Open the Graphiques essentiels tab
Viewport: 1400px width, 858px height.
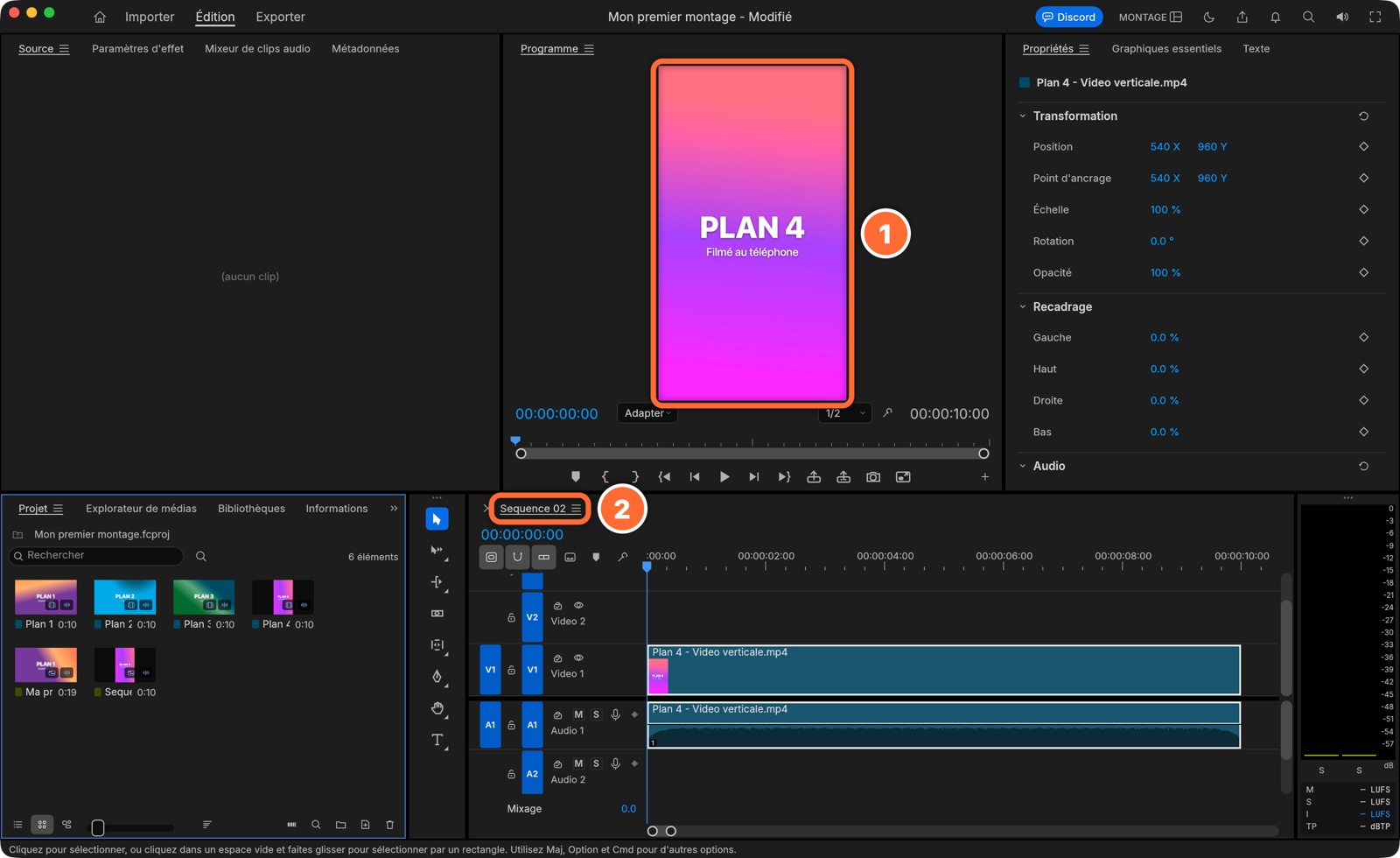pyautogui.click(x=1166, y=49)
